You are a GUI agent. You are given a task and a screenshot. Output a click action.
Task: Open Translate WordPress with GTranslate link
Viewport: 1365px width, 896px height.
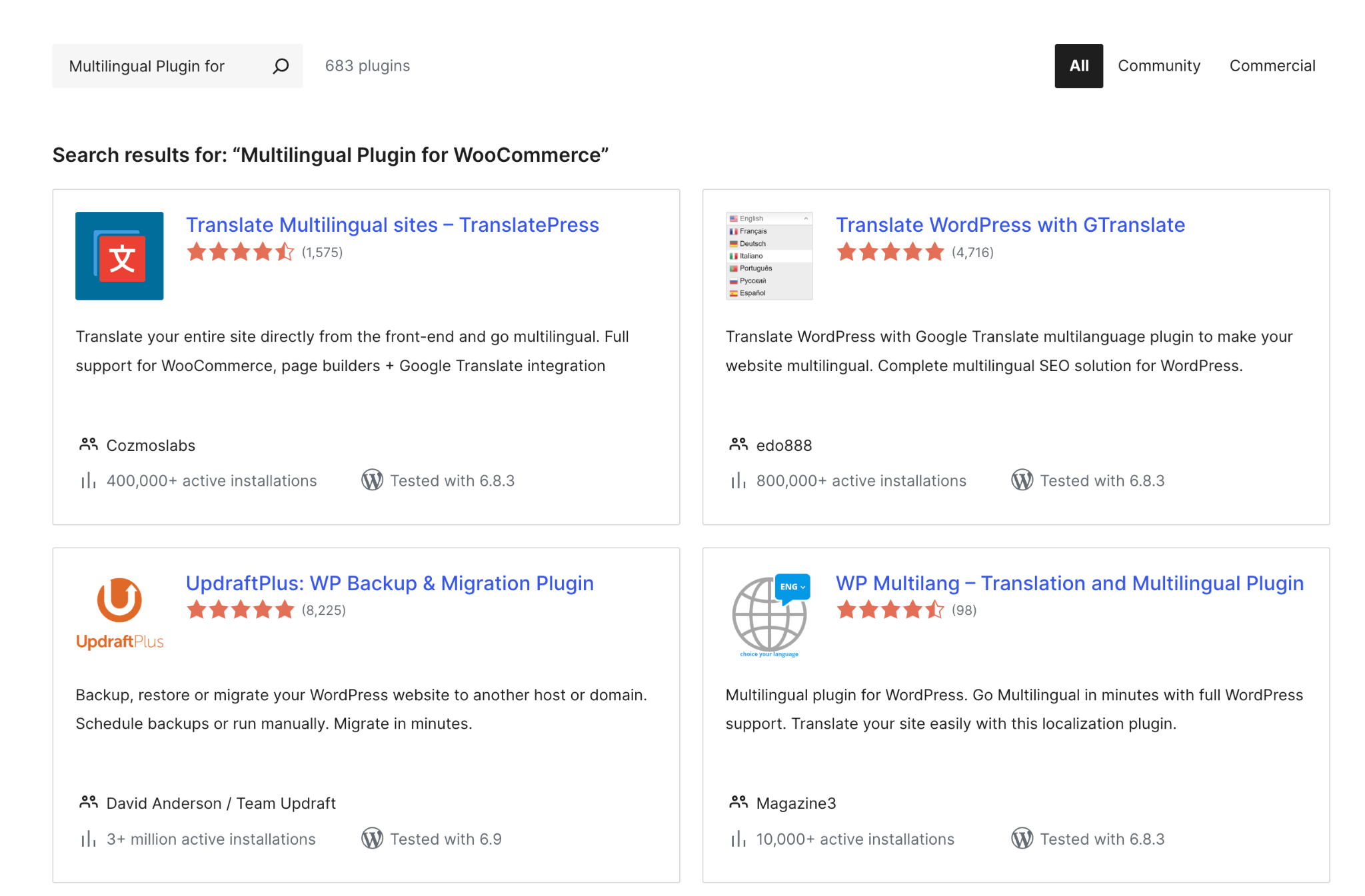coord(1010,225)
